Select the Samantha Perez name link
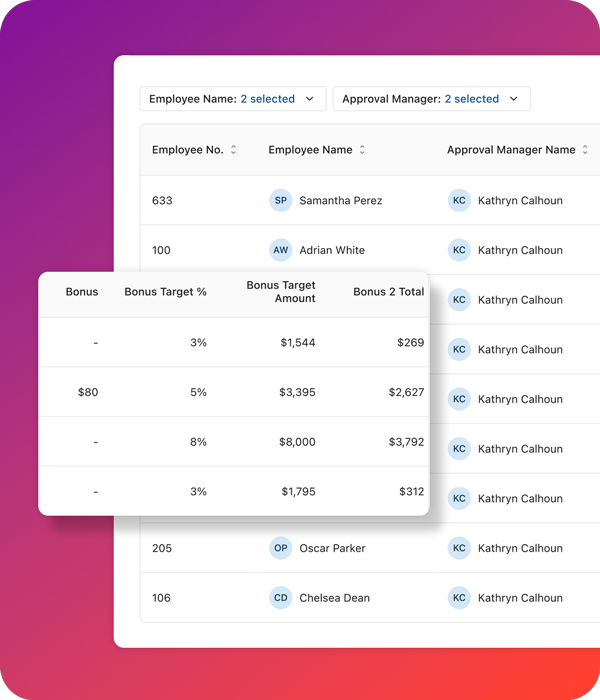 340,200
